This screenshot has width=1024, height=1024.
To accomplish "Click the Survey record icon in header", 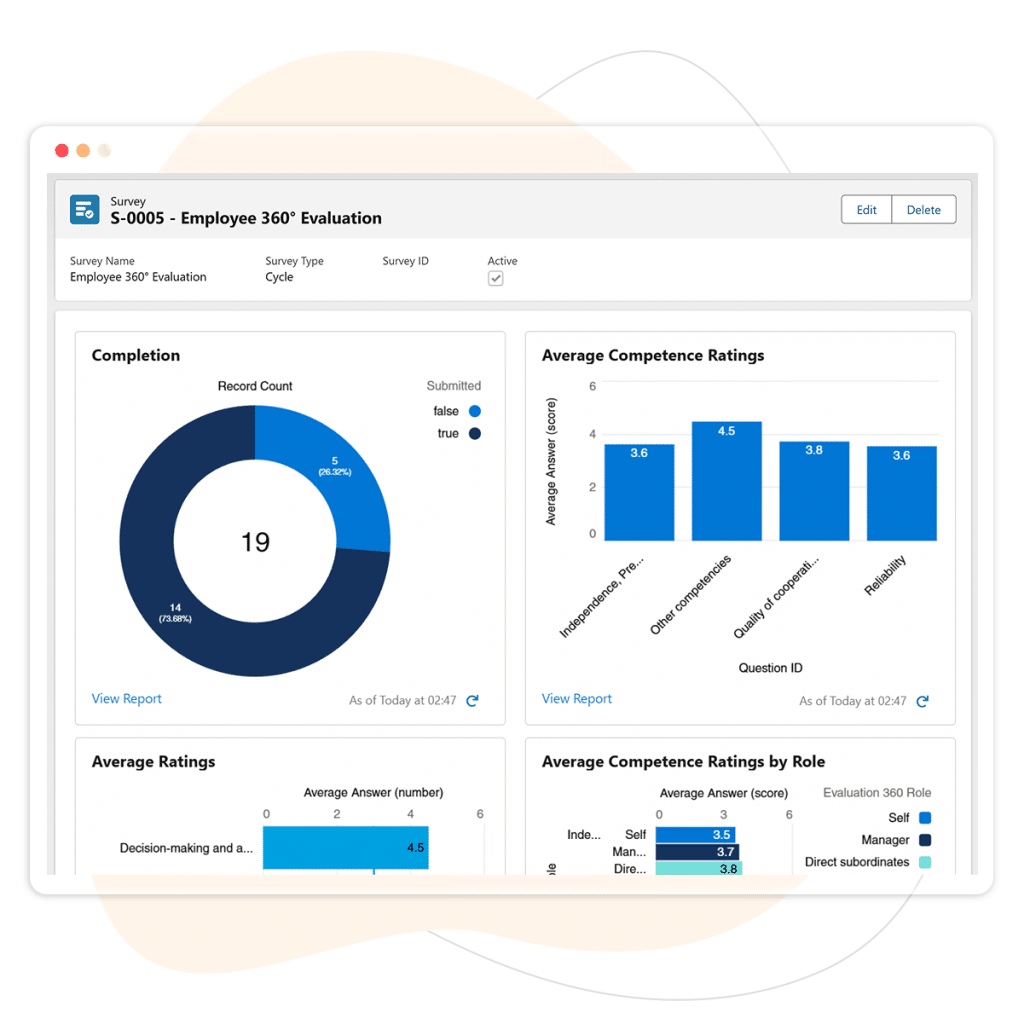I will pos(84,210).
